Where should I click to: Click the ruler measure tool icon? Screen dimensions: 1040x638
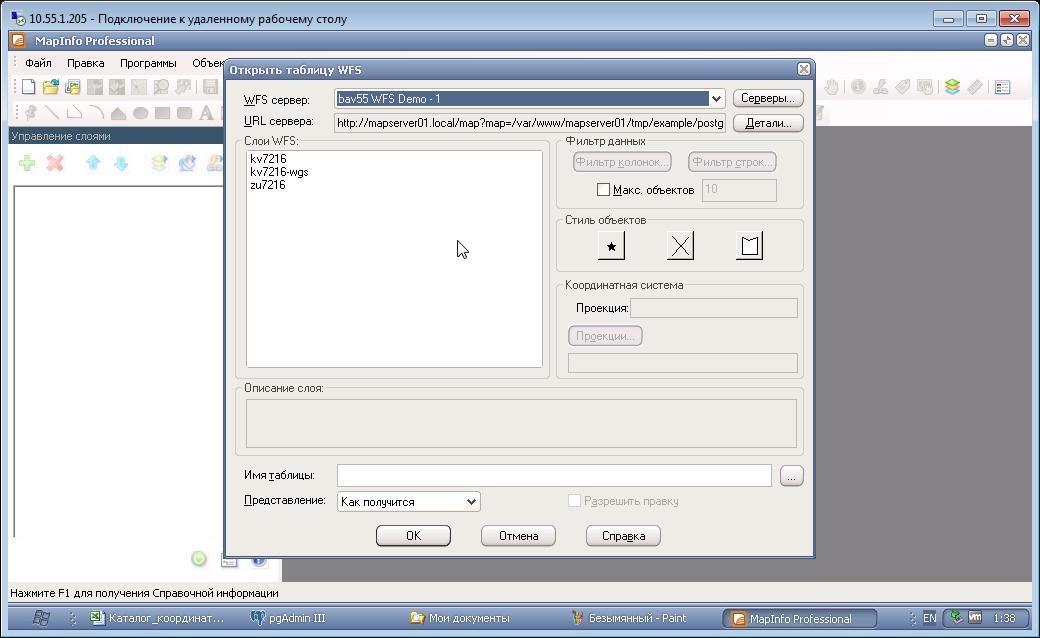coord(974,87)
